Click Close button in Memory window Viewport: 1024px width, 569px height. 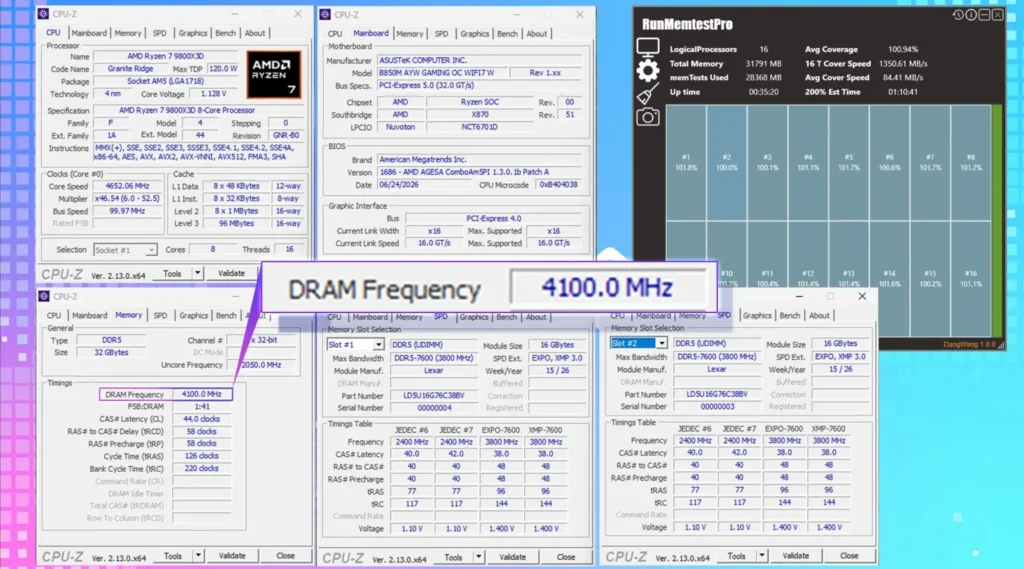click(285, 556)
